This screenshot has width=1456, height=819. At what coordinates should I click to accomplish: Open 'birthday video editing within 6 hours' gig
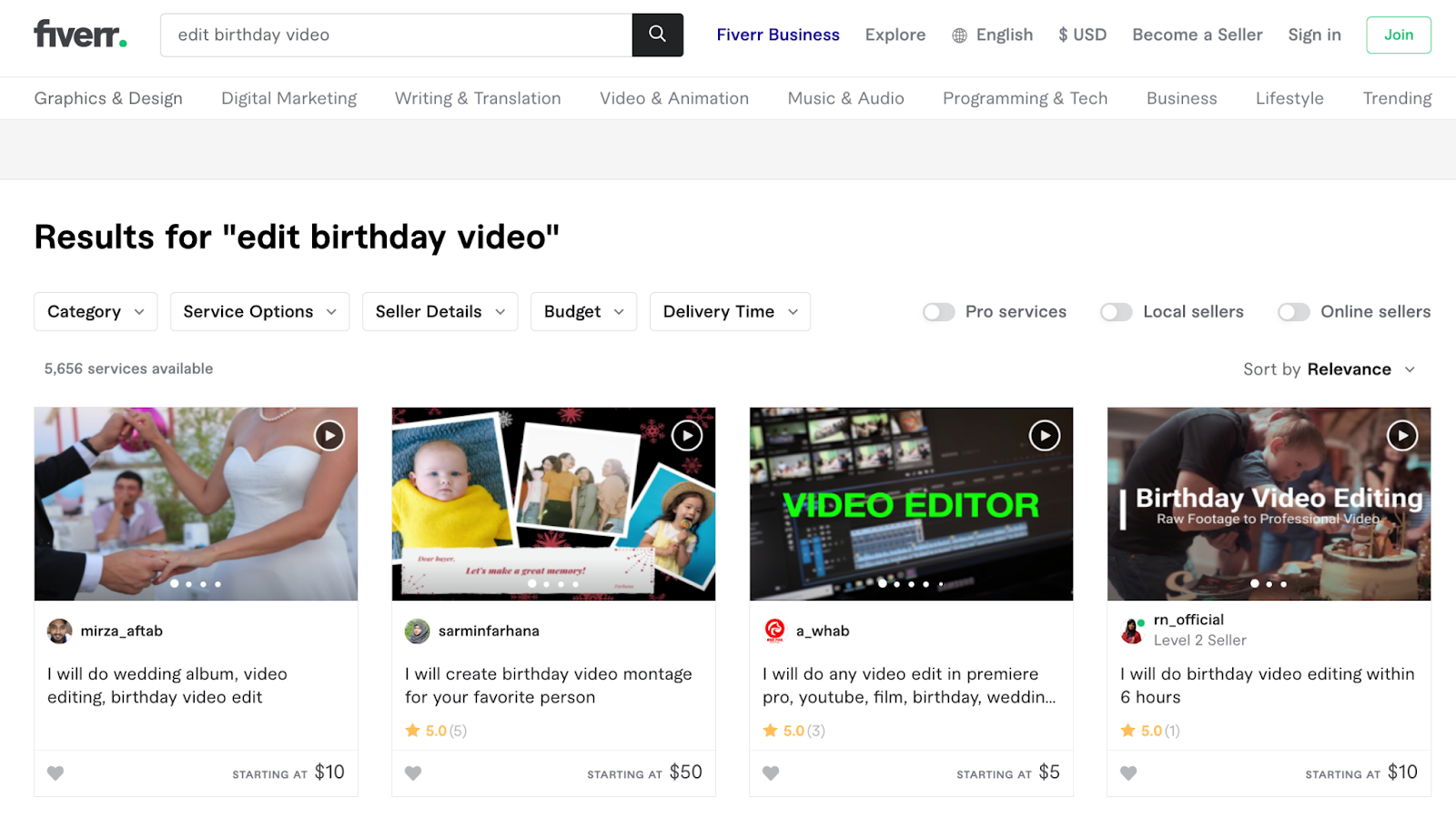1268,685
